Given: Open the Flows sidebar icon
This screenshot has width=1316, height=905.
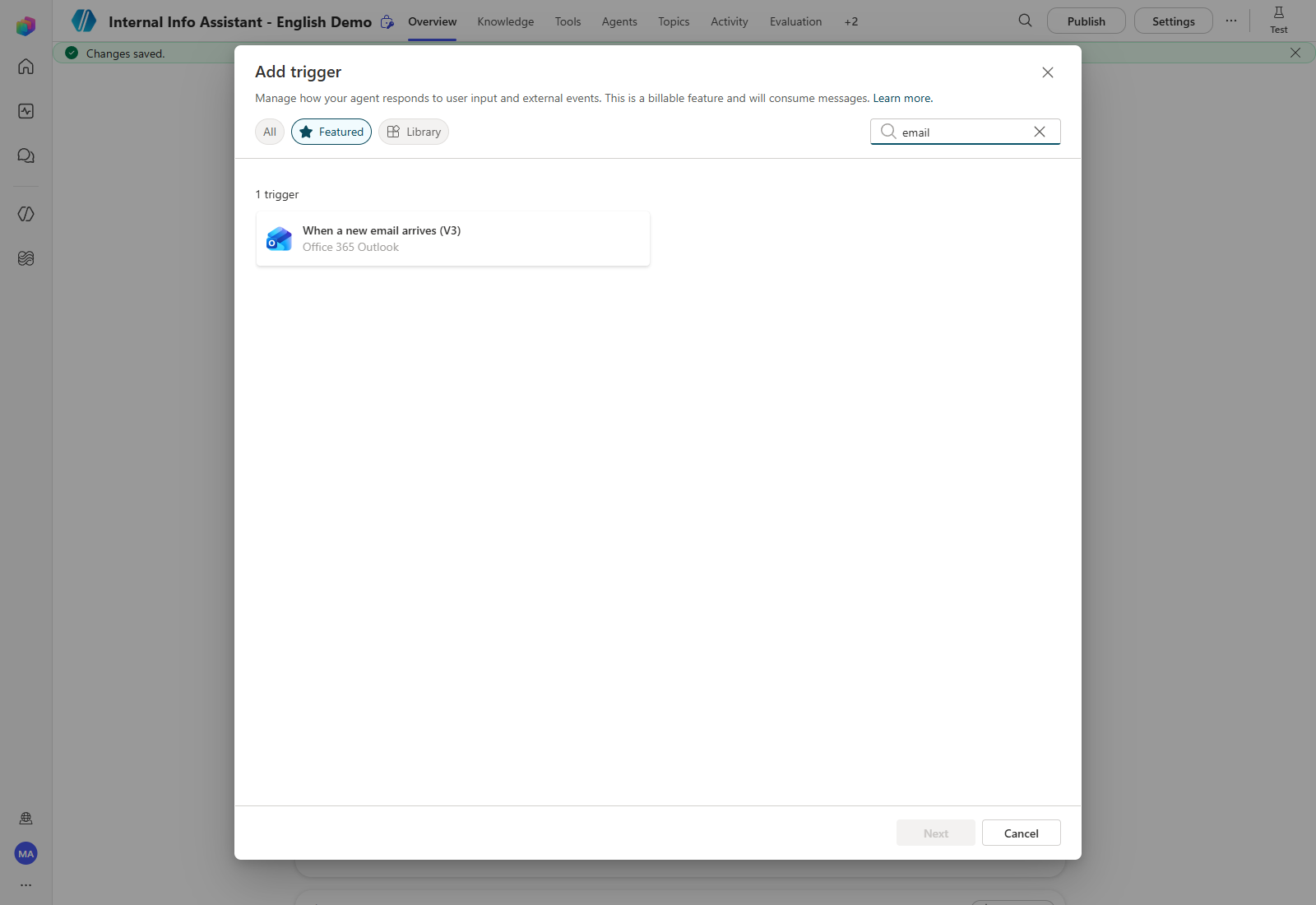Looking at the screenshot, I should 25,214.
